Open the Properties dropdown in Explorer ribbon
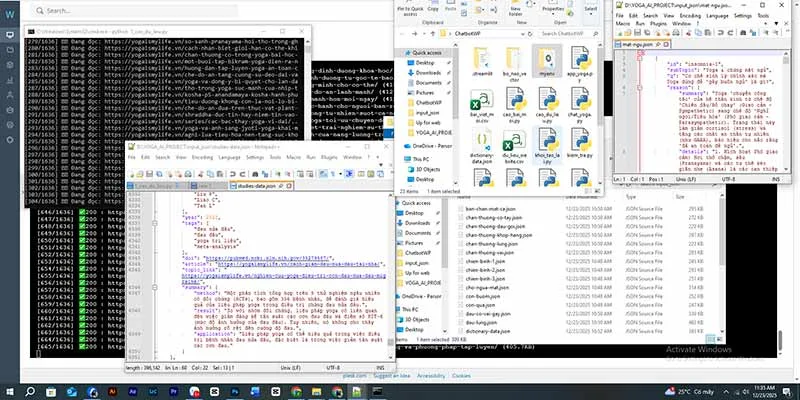Screen dimensions: 800x400 [553, 12]
